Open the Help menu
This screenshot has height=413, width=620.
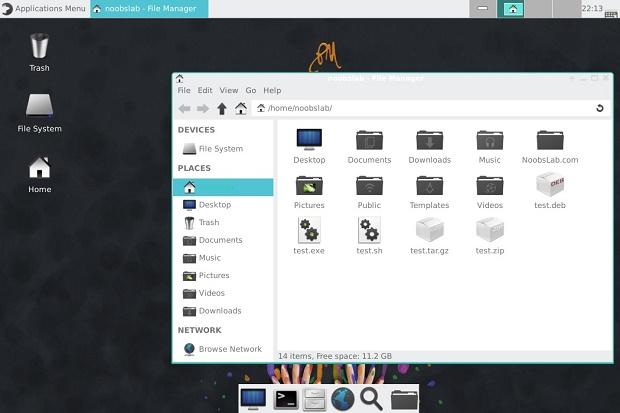pos(272,90)
